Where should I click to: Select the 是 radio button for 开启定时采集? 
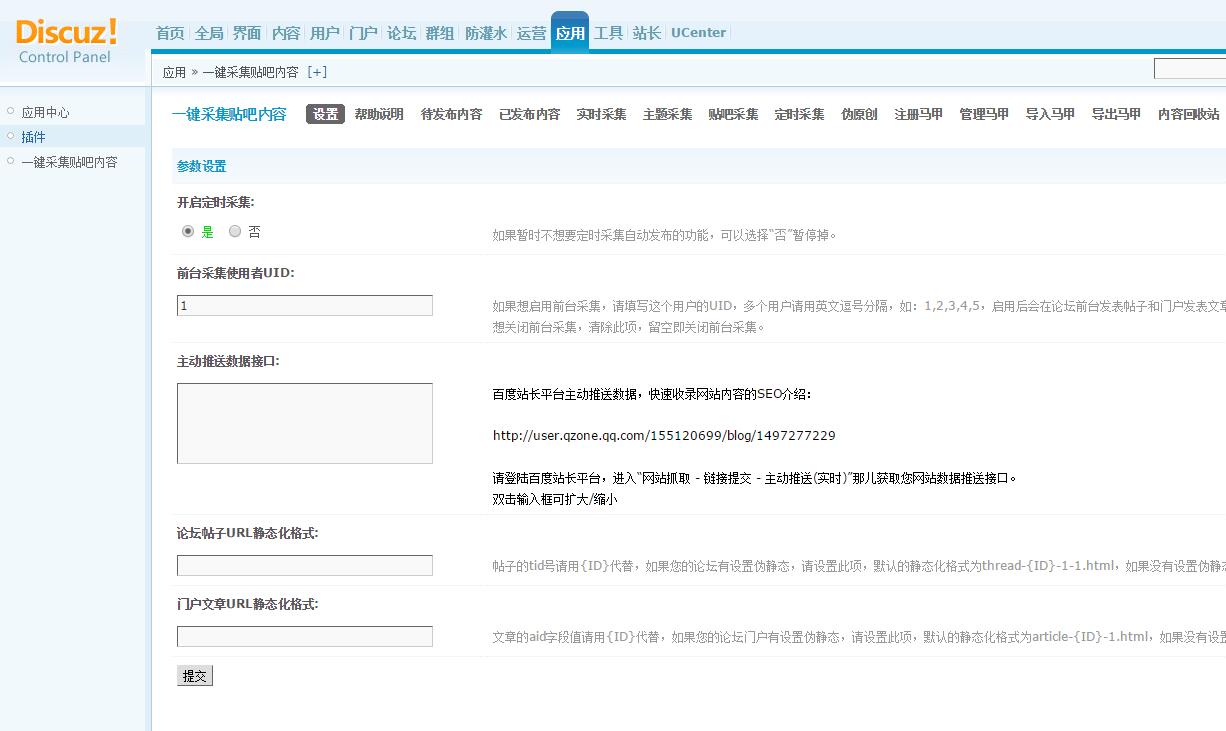[x=188, y=231]
